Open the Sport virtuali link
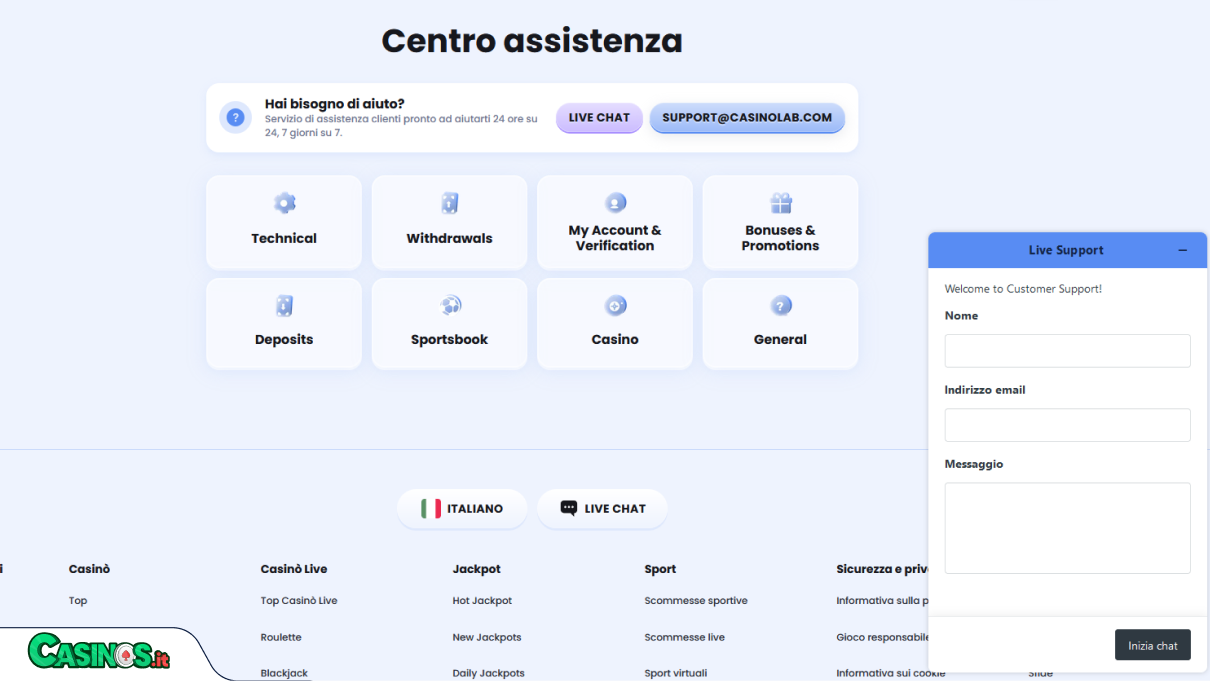1210x681 pixels. click(676, 673)
